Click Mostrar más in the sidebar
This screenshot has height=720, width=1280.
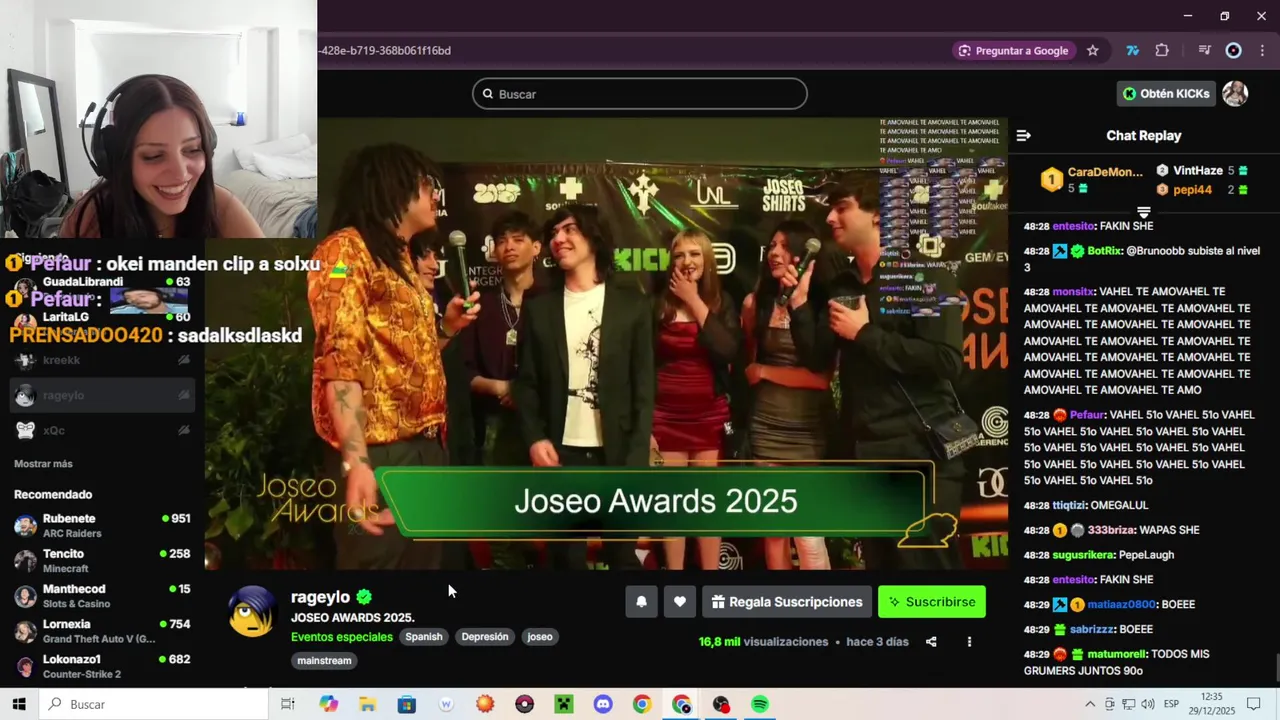[x=43, y=464]
